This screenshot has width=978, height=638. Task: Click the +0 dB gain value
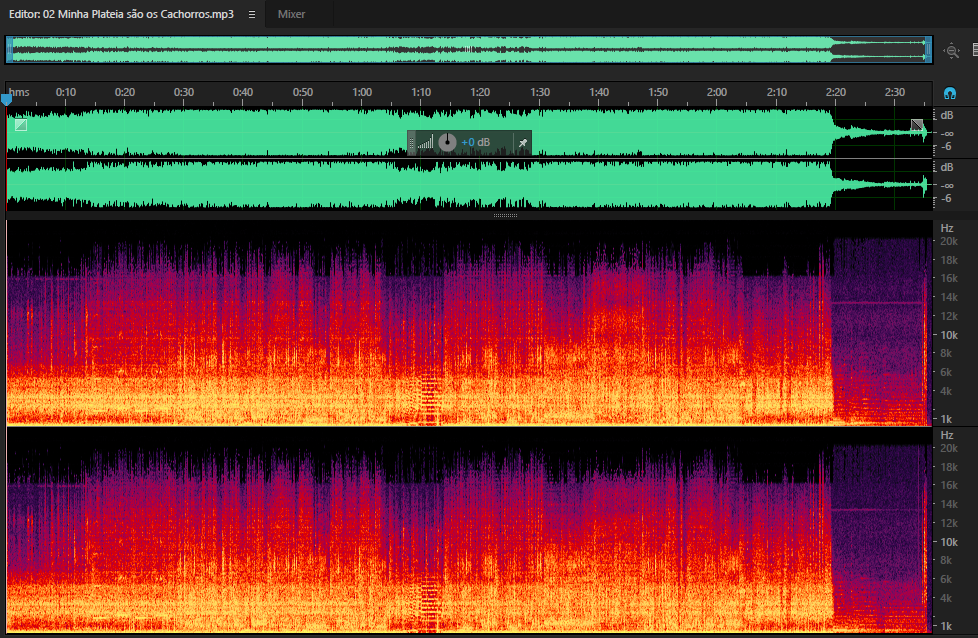(475, 142)
